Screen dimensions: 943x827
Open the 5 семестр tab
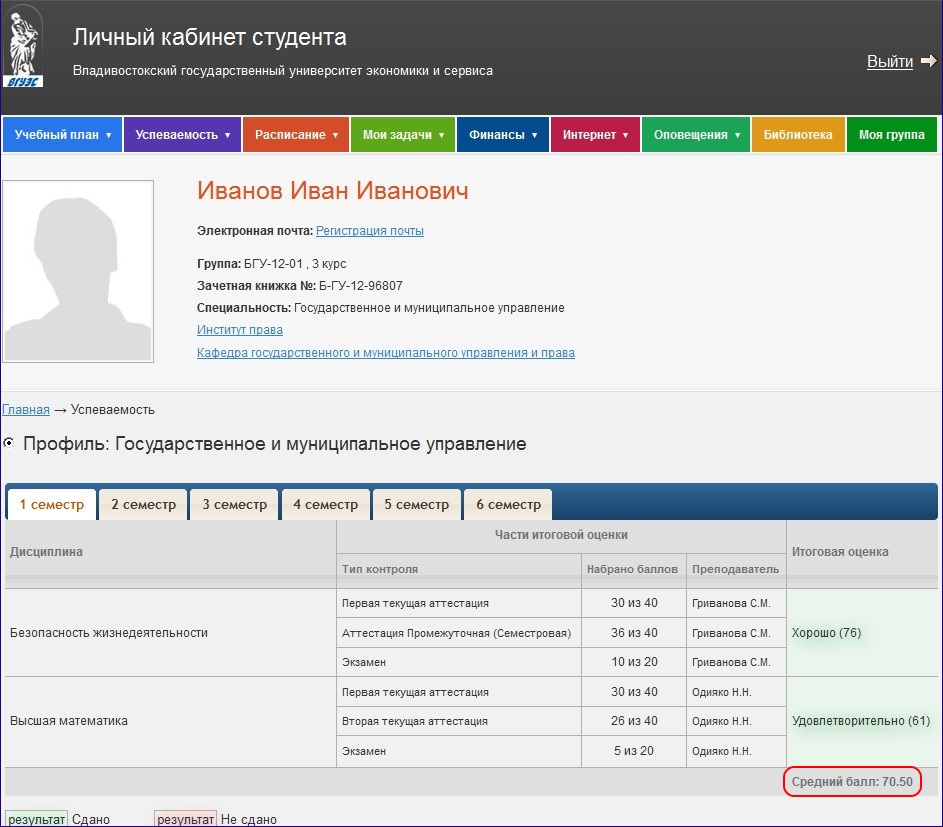tap(416, 504)
